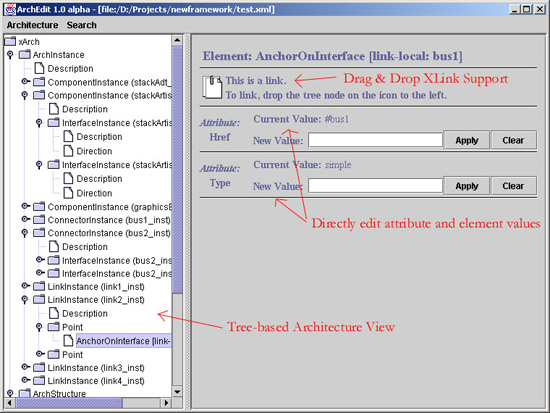This screenshot has width=550, height=413.
Task: Click horizontal scrollbar left arrow
Action: pyautogui.click(x=9, y=402)
